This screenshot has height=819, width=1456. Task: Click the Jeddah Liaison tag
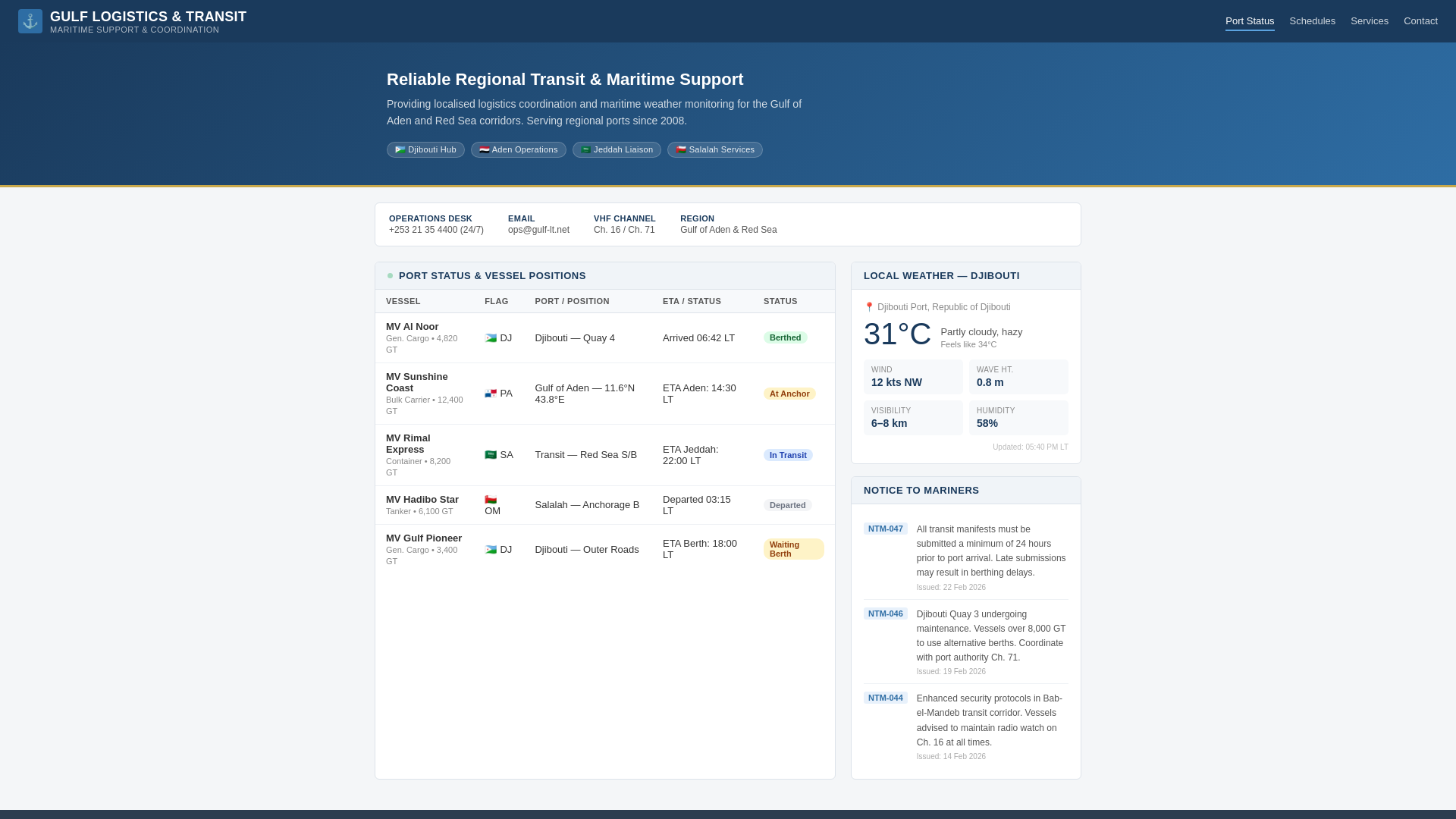(x=617, y=150)
